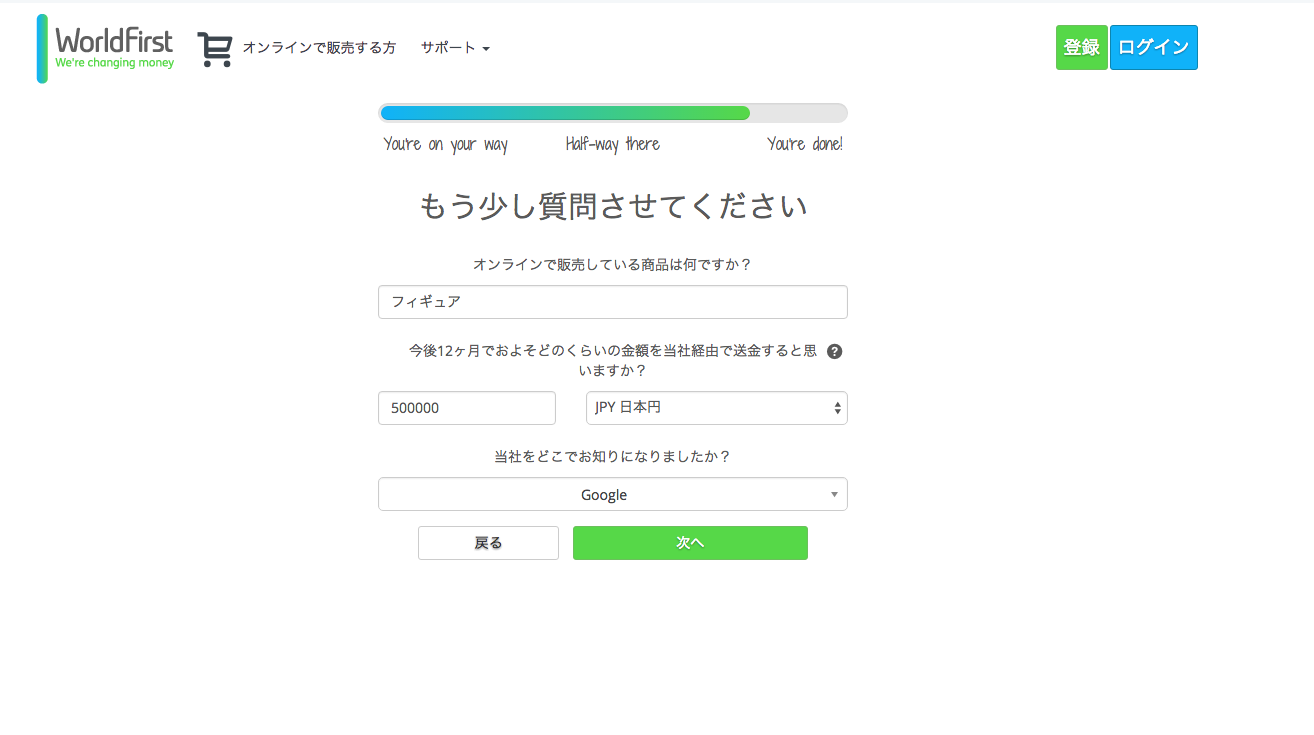
Task: Open the JPY 日本円 currency dropdown
Action: point(716,408)
